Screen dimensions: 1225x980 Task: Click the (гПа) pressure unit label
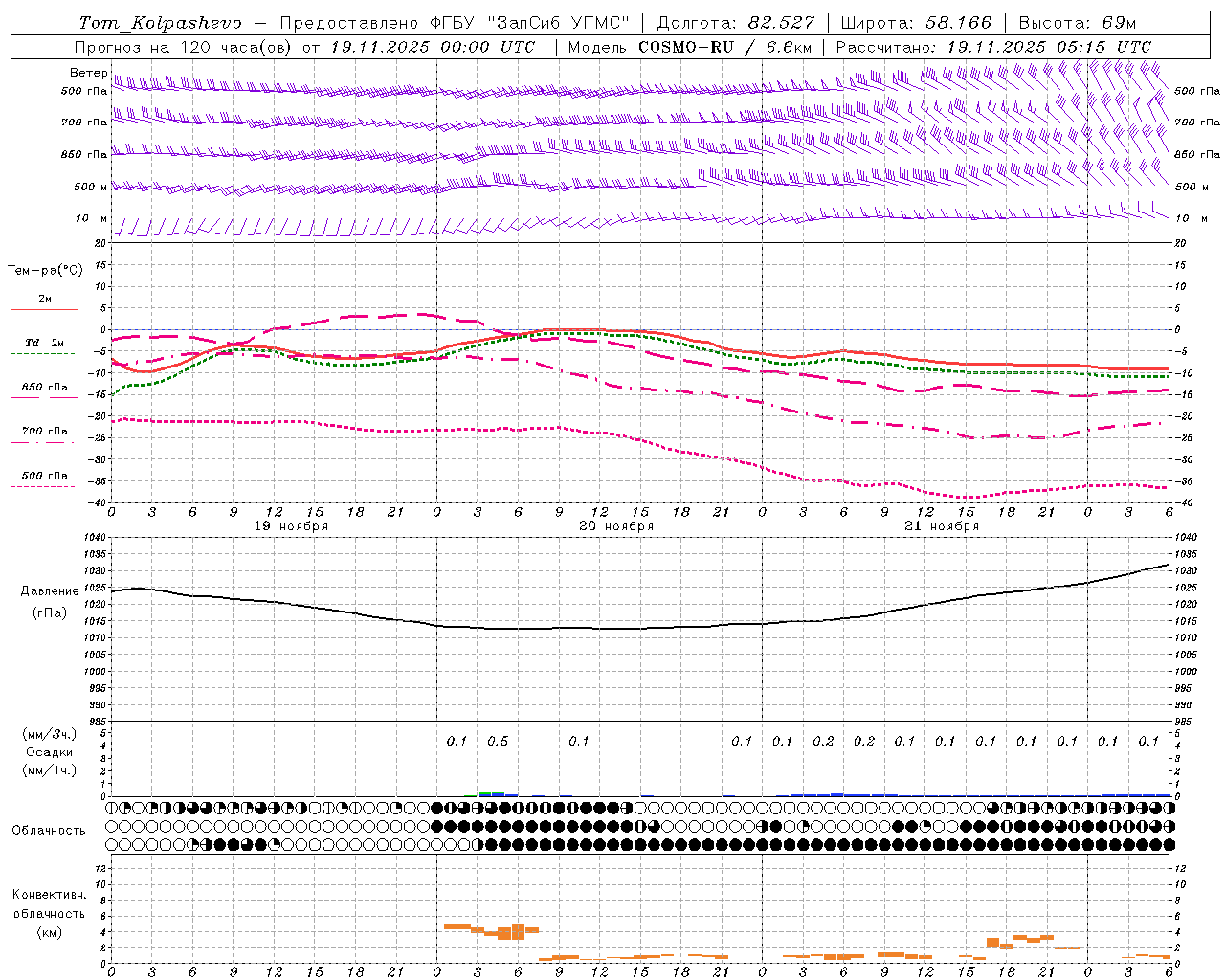[x=50, y=613]
